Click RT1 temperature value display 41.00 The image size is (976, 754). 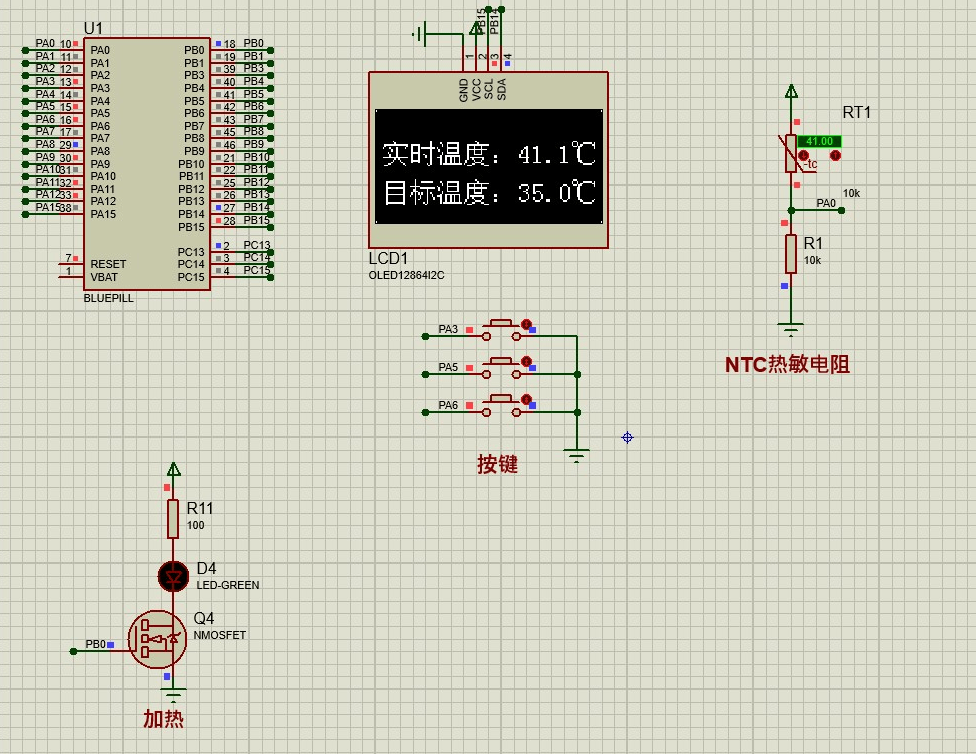click(x=819, y=141)
